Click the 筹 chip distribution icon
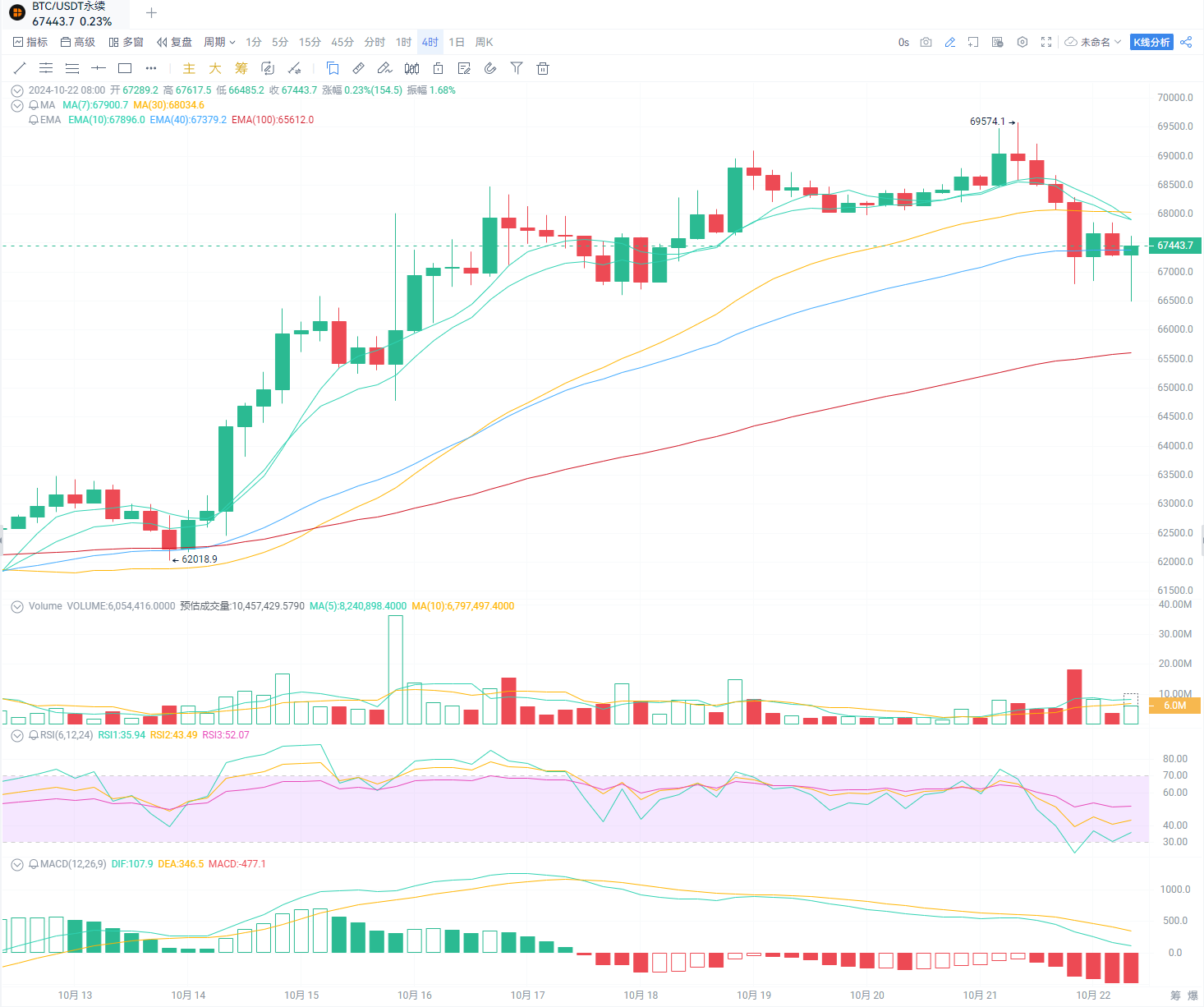The image size is (1204, 1007). pos(241,68)
